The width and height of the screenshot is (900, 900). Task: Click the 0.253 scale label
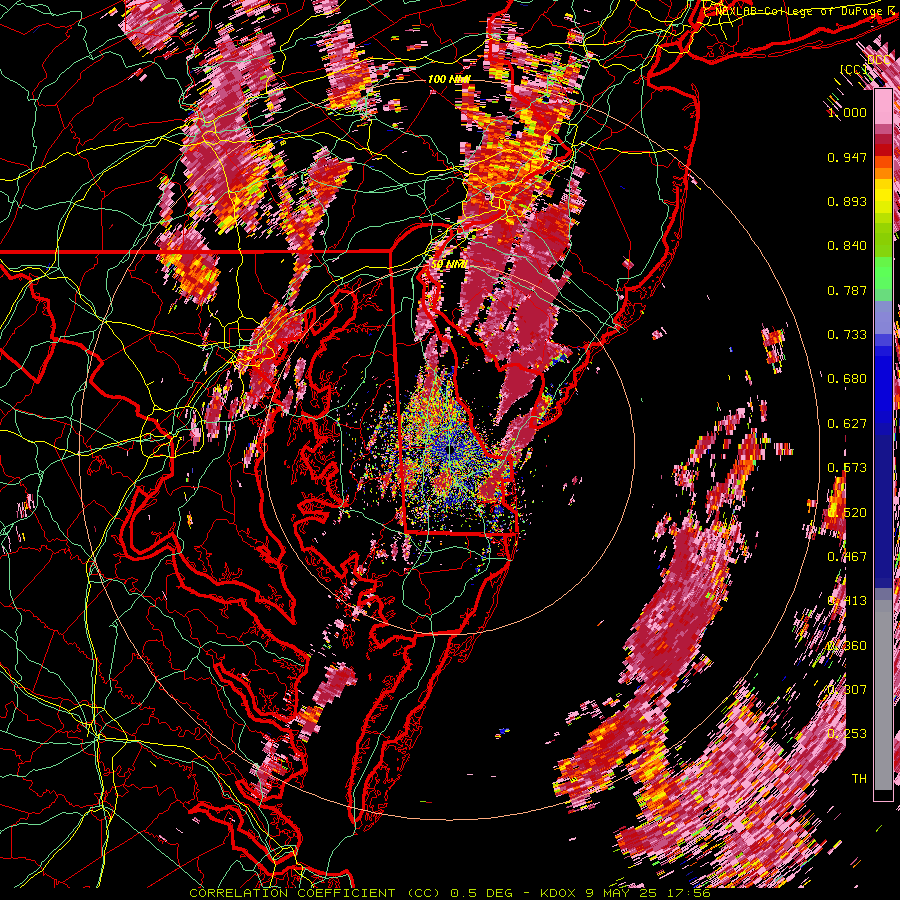[x=847, y=734]
